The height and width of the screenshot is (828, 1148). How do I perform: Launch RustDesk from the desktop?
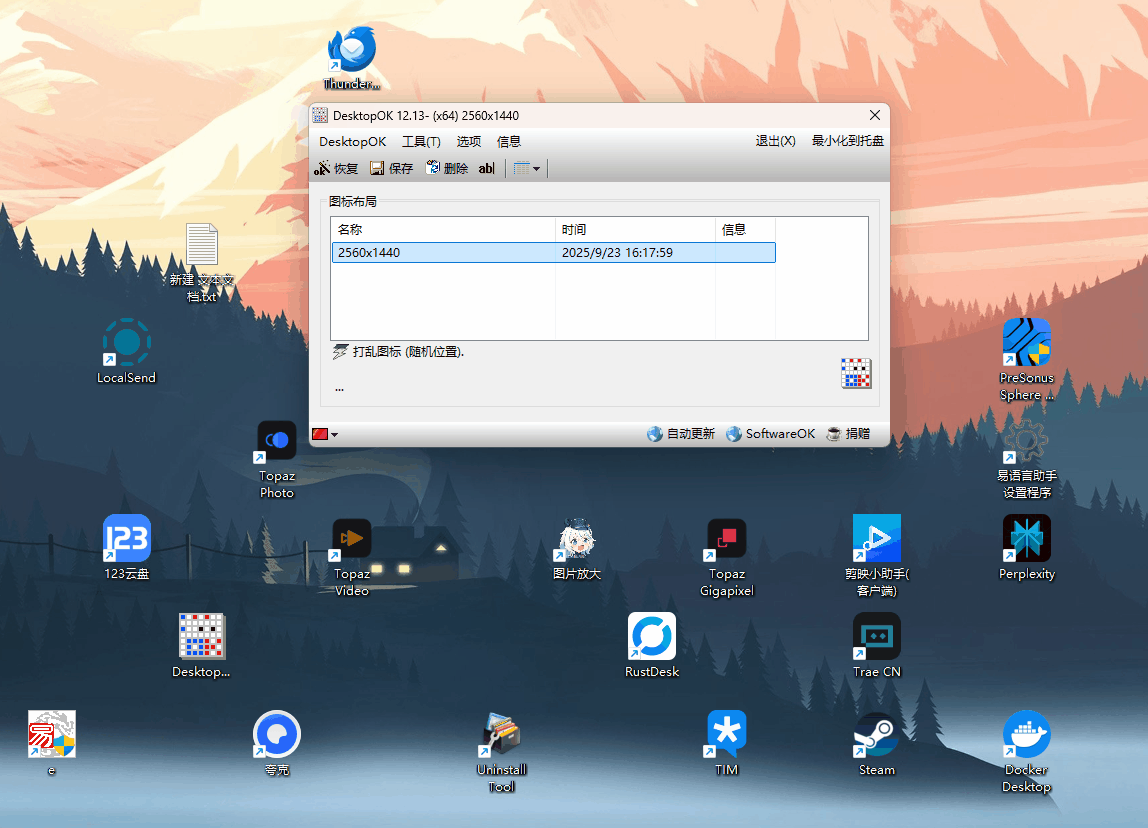pos(651,636)
